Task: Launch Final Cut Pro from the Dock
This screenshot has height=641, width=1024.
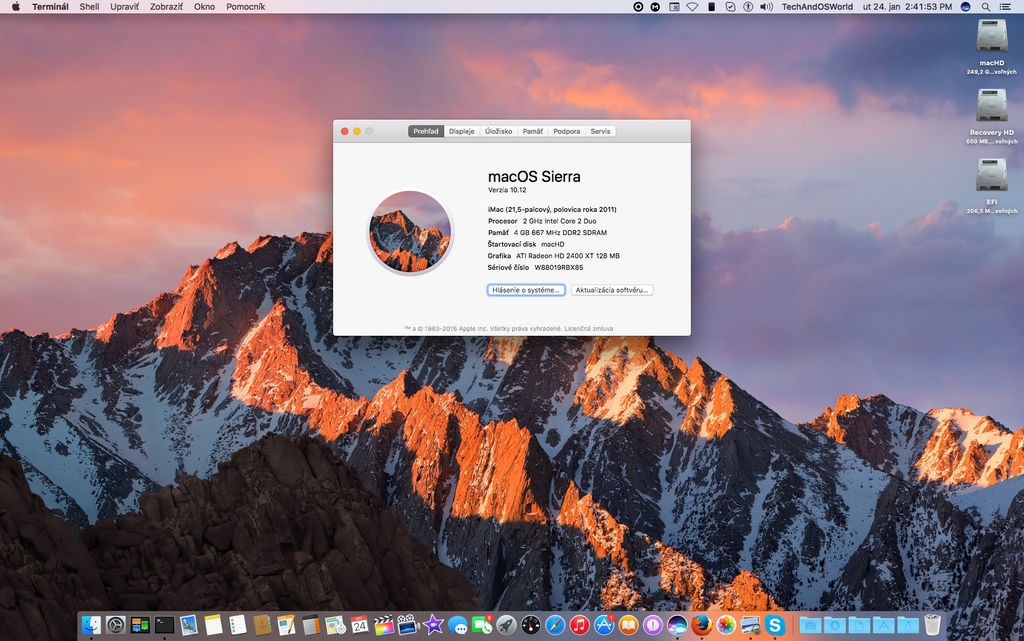Action: pyautogui.click(x=384, y=625)
